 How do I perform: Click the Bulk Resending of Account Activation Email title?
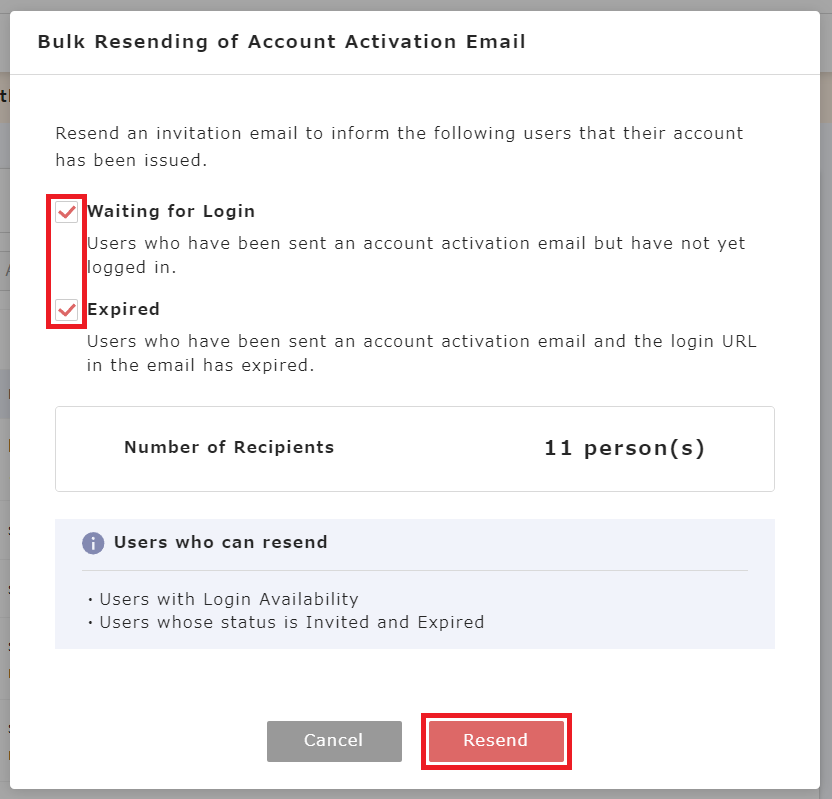click(x=281, y=42)
